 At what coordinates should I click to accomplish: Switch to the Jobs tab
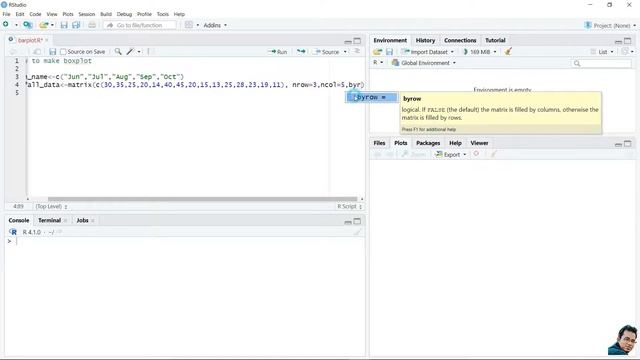click(x=82, y=220)
